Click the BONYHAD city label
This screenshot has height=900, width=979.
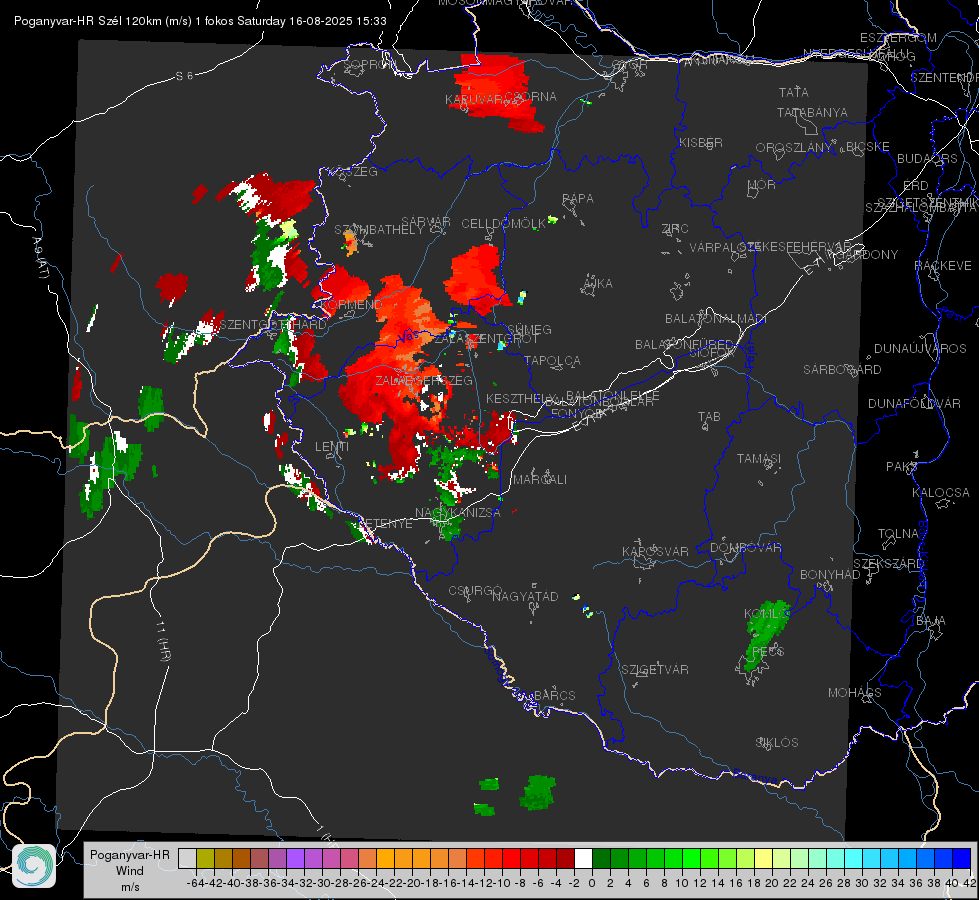pyautogui.click(x=830, y=575)
